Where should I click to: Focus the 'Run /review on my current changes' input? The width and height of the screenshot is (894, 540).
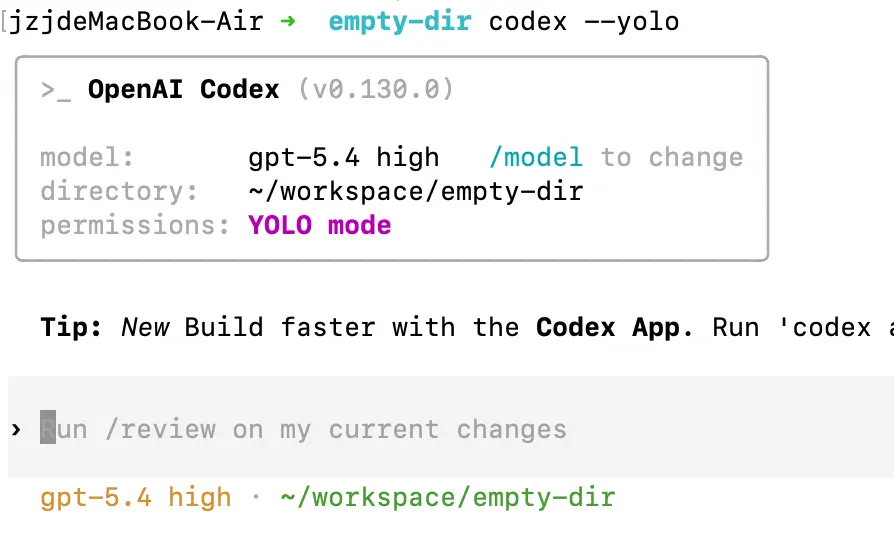click(x=450, y=427)
